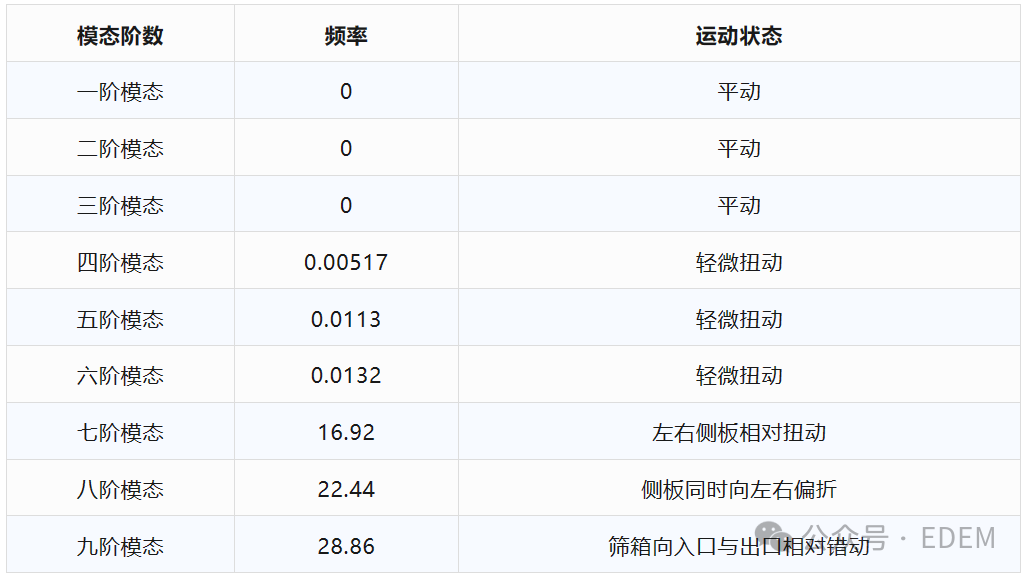The image size is (1029, 579).
Task: Click 轻微扭动 in the 五阶模态 row
Action: pyautogui.click(x=739, y=320)
